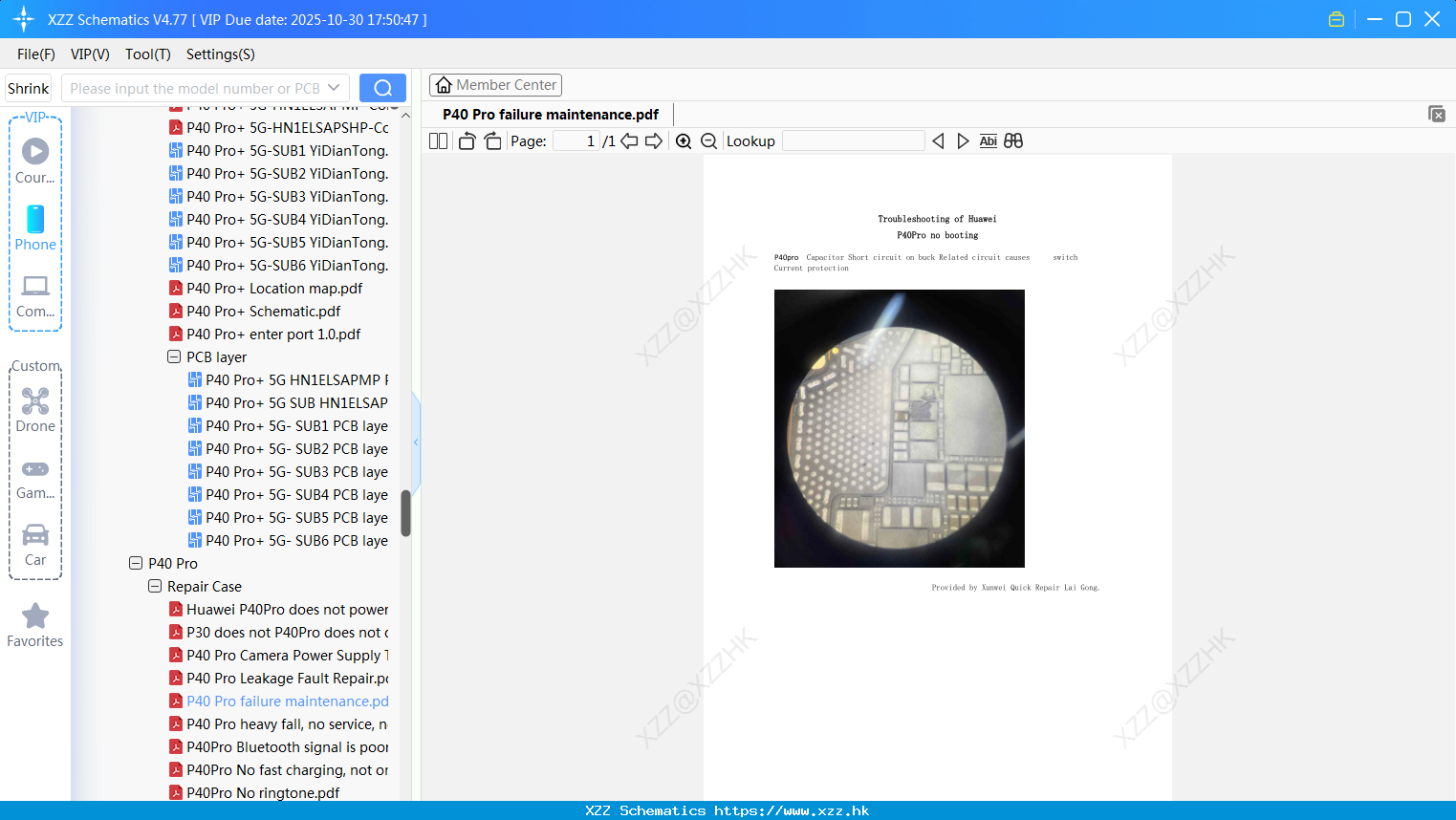Open P40 Pro+ Schematic.pdf

[x=264, y=311]
